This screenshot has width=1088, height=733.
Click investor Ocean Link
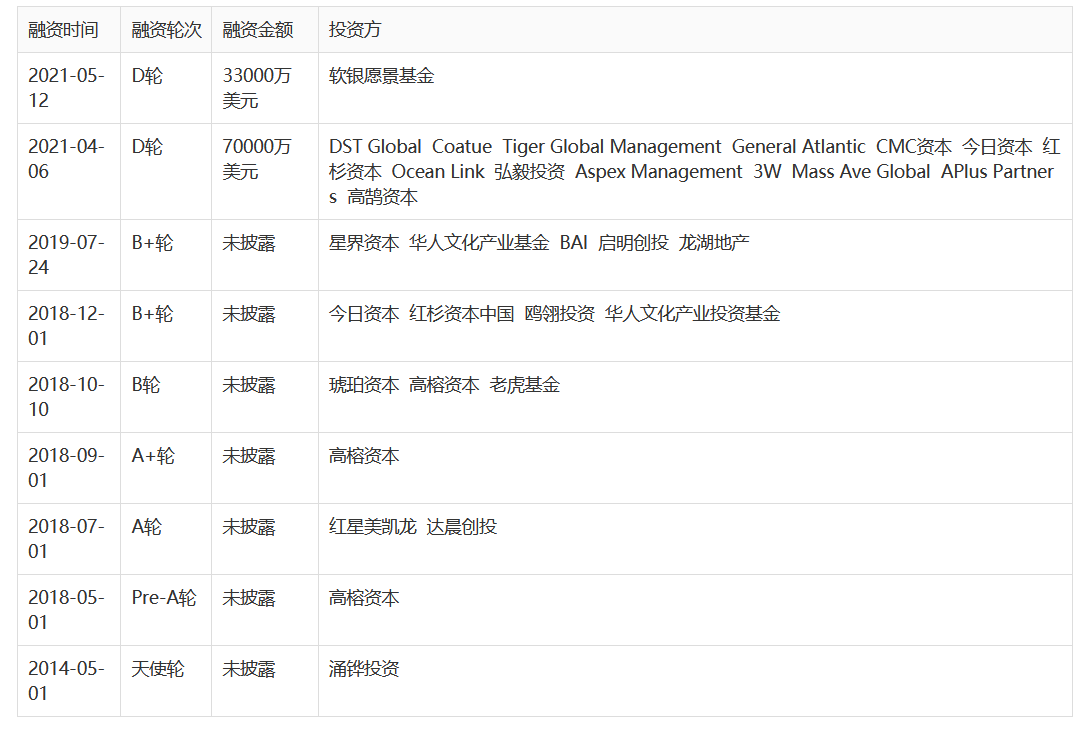click(x=438, y=171)
